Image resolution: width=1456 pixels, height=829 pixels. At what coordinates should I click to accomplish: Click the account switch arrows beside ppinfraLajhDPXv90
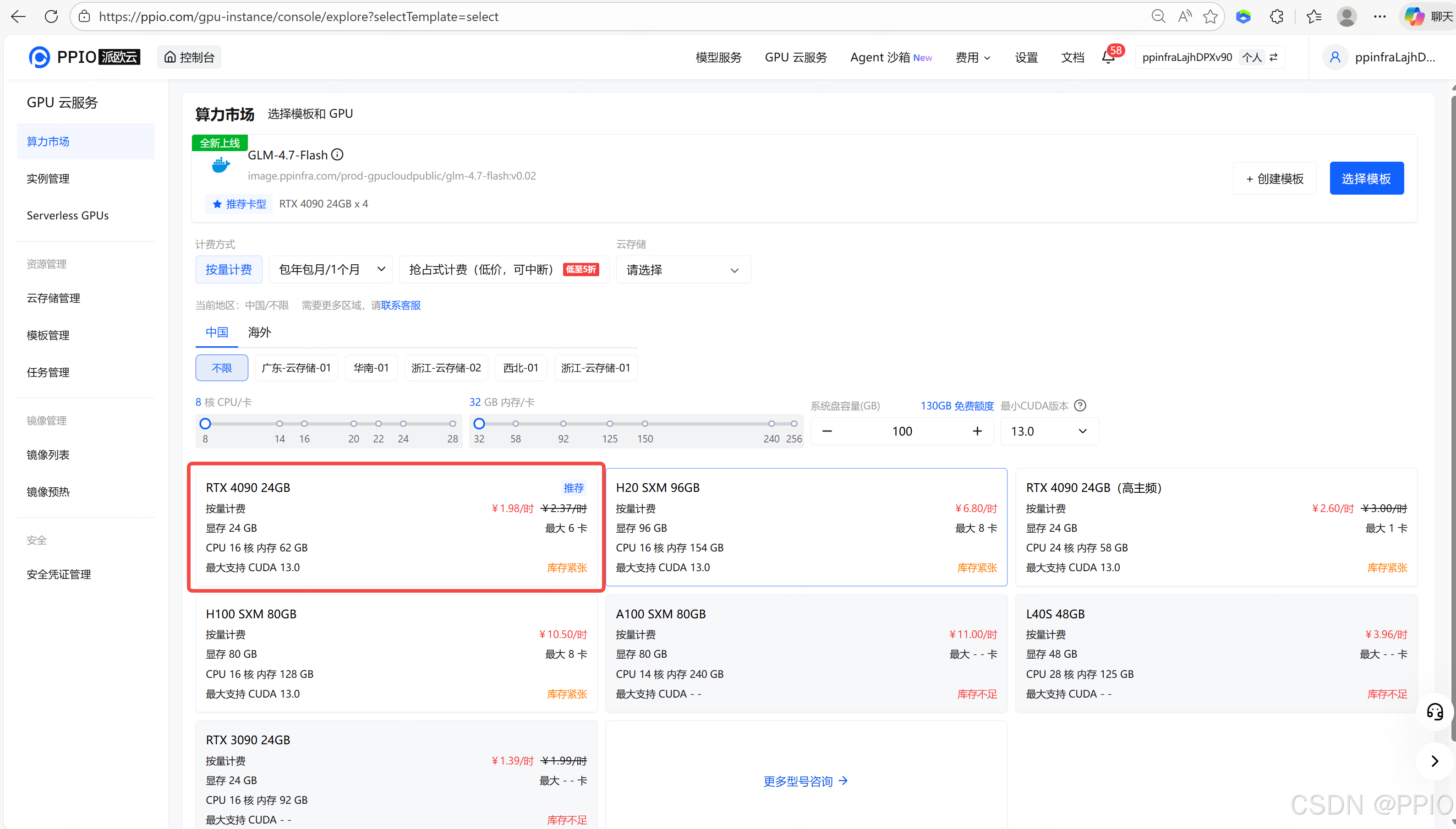click(x=1274, y=57)
